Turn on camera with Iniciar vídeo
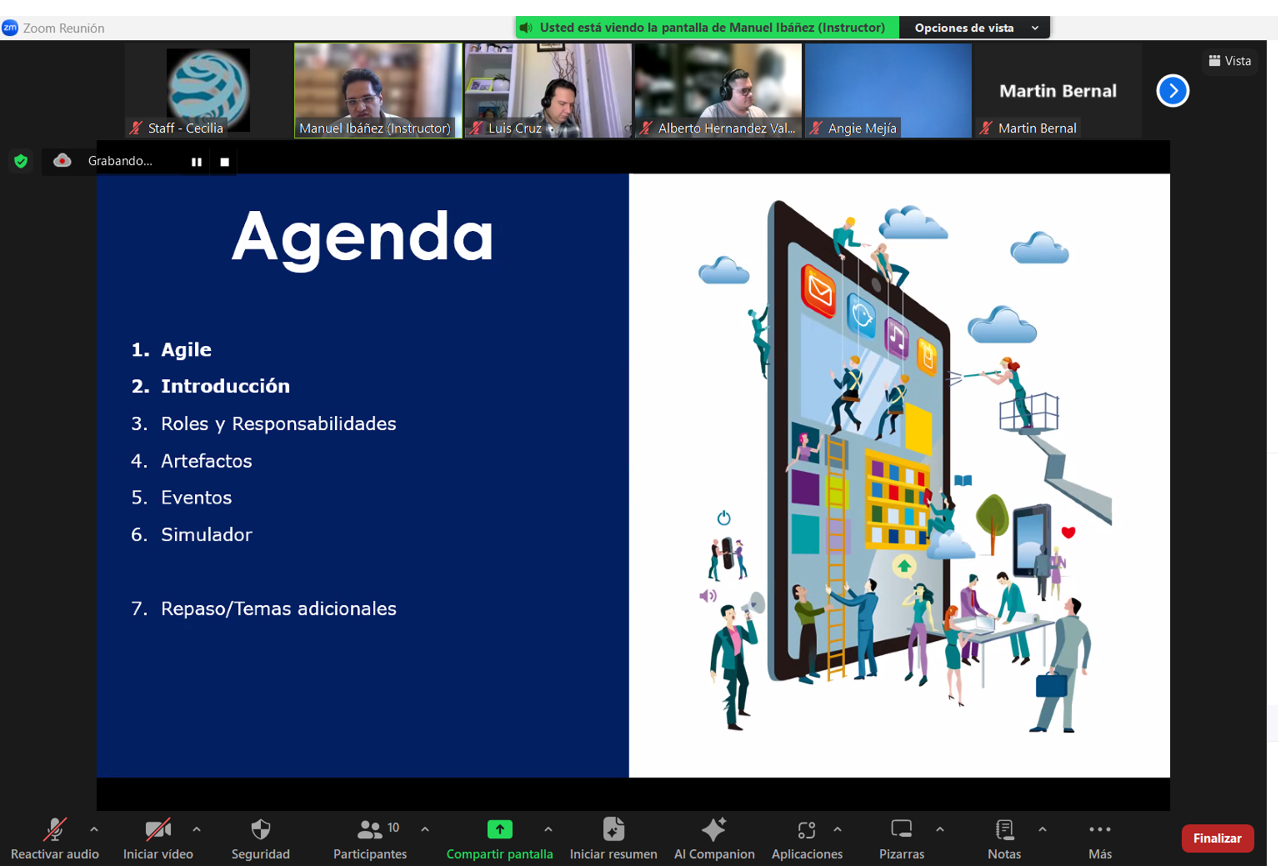The image size is (1278, 866). [157, 830]
